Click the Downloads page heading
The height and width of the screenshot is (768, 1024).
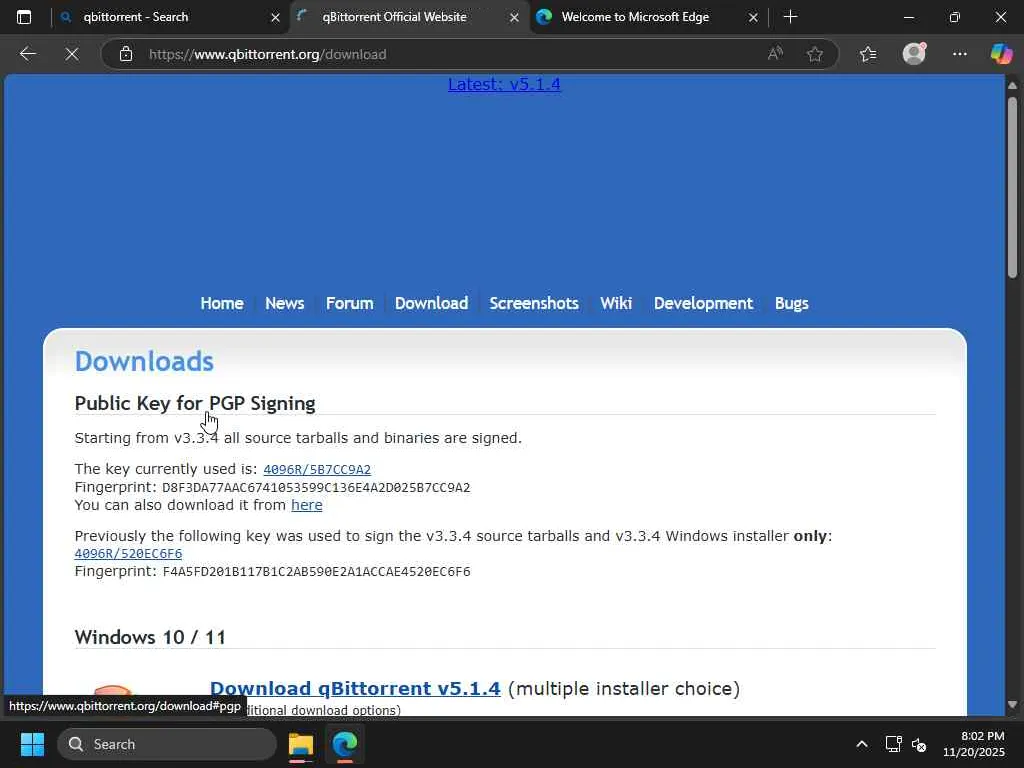click(144, 361)
